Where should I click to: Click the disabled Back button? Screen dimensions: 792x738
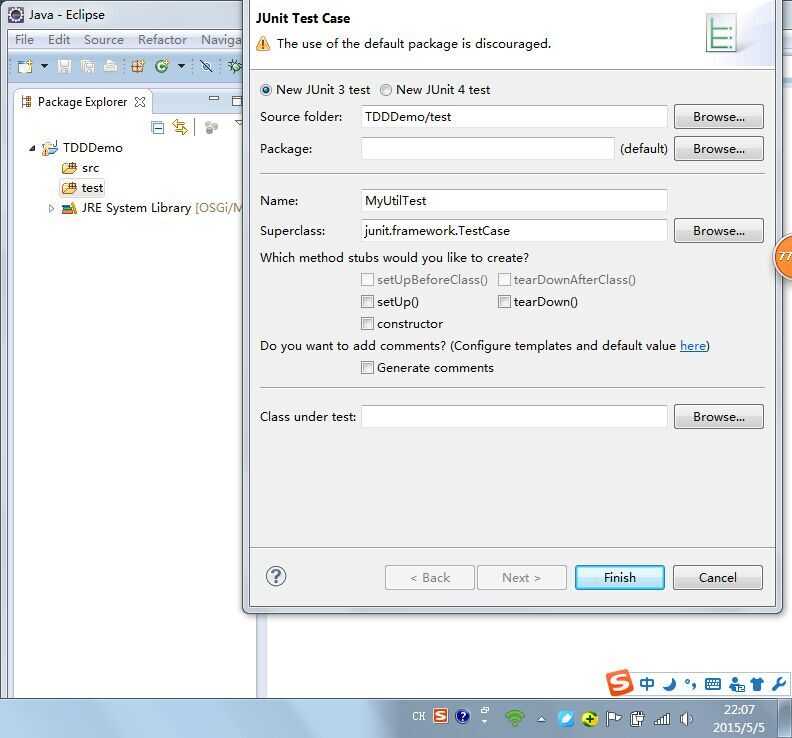[x=429, y=578]
